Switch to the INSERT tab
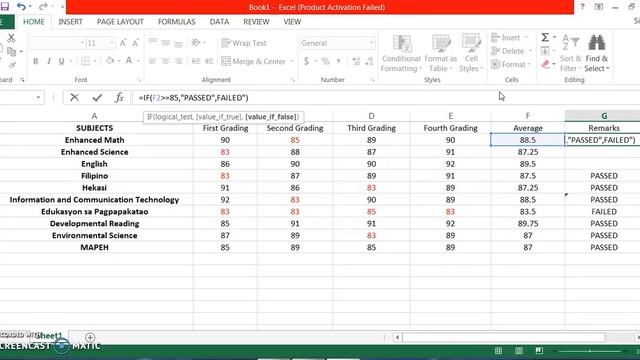Viewport: 640px width, 360px height. click(x=70, y=22)
